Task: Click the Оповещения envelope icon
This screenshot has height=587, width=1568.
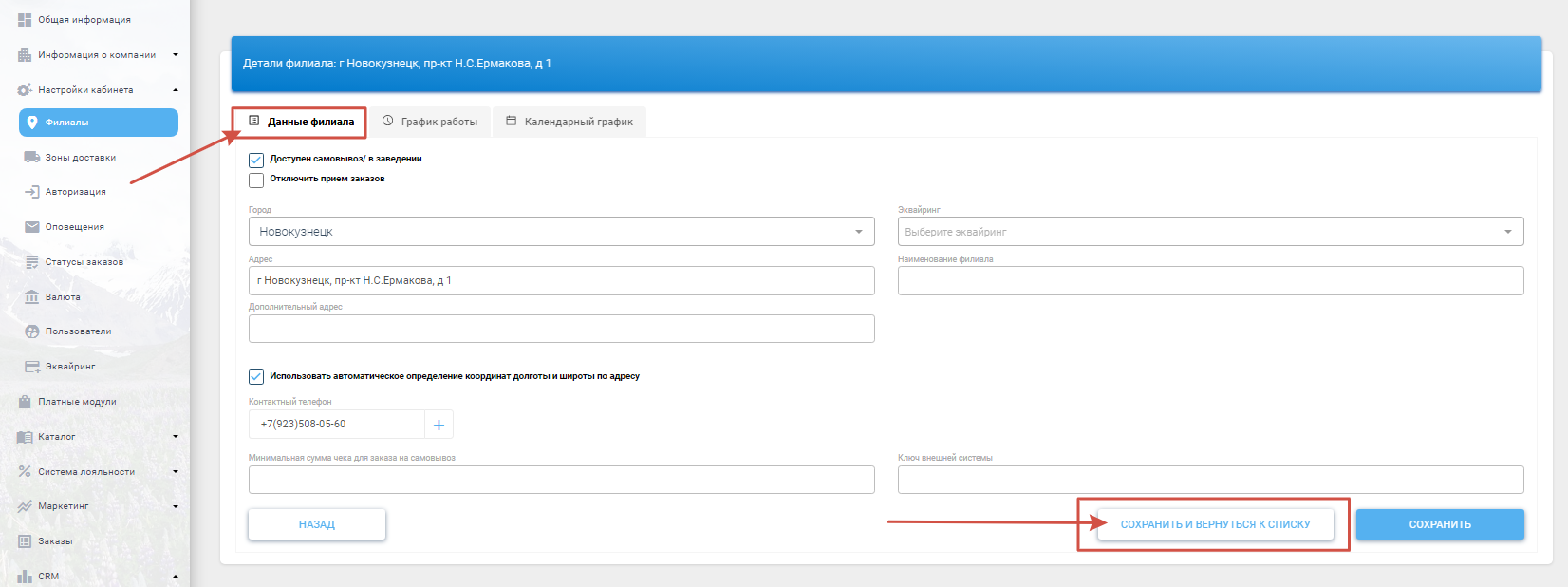Action: pyautogui.click(x=31, y=227)
